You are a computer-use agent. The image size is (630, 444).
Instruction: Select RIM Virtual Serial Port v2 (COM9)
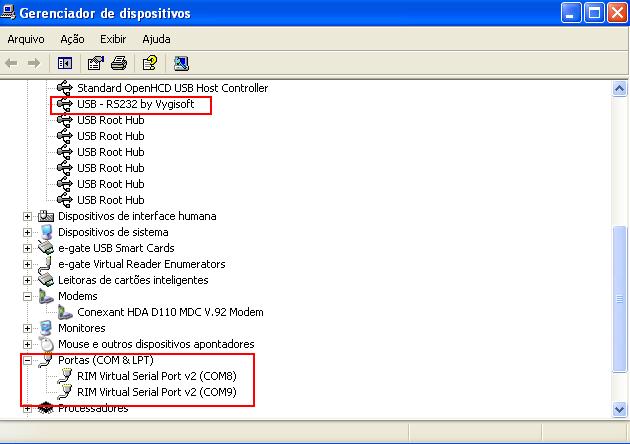[157, 392]
